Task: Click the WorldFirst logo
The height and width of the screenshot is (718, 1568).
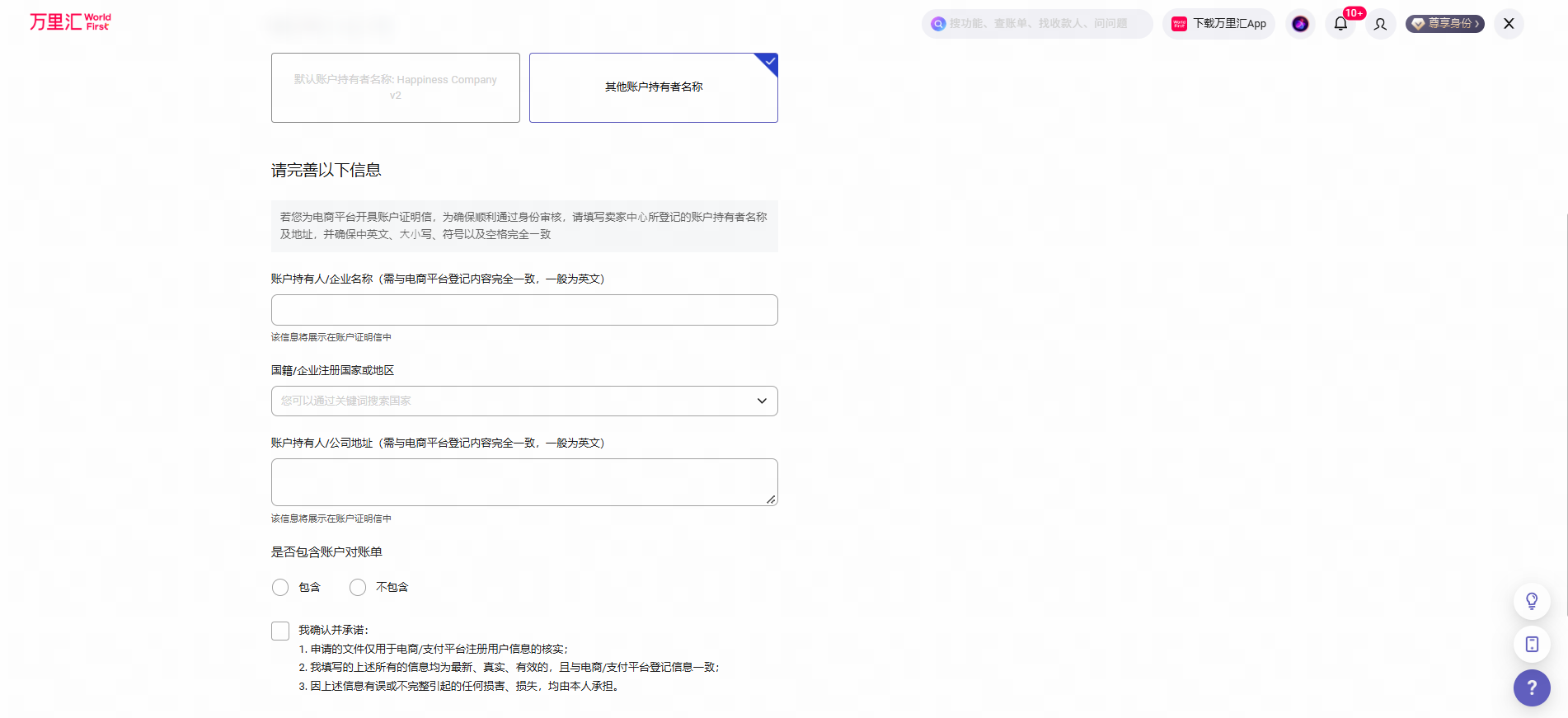Action: tap(70, 22)
